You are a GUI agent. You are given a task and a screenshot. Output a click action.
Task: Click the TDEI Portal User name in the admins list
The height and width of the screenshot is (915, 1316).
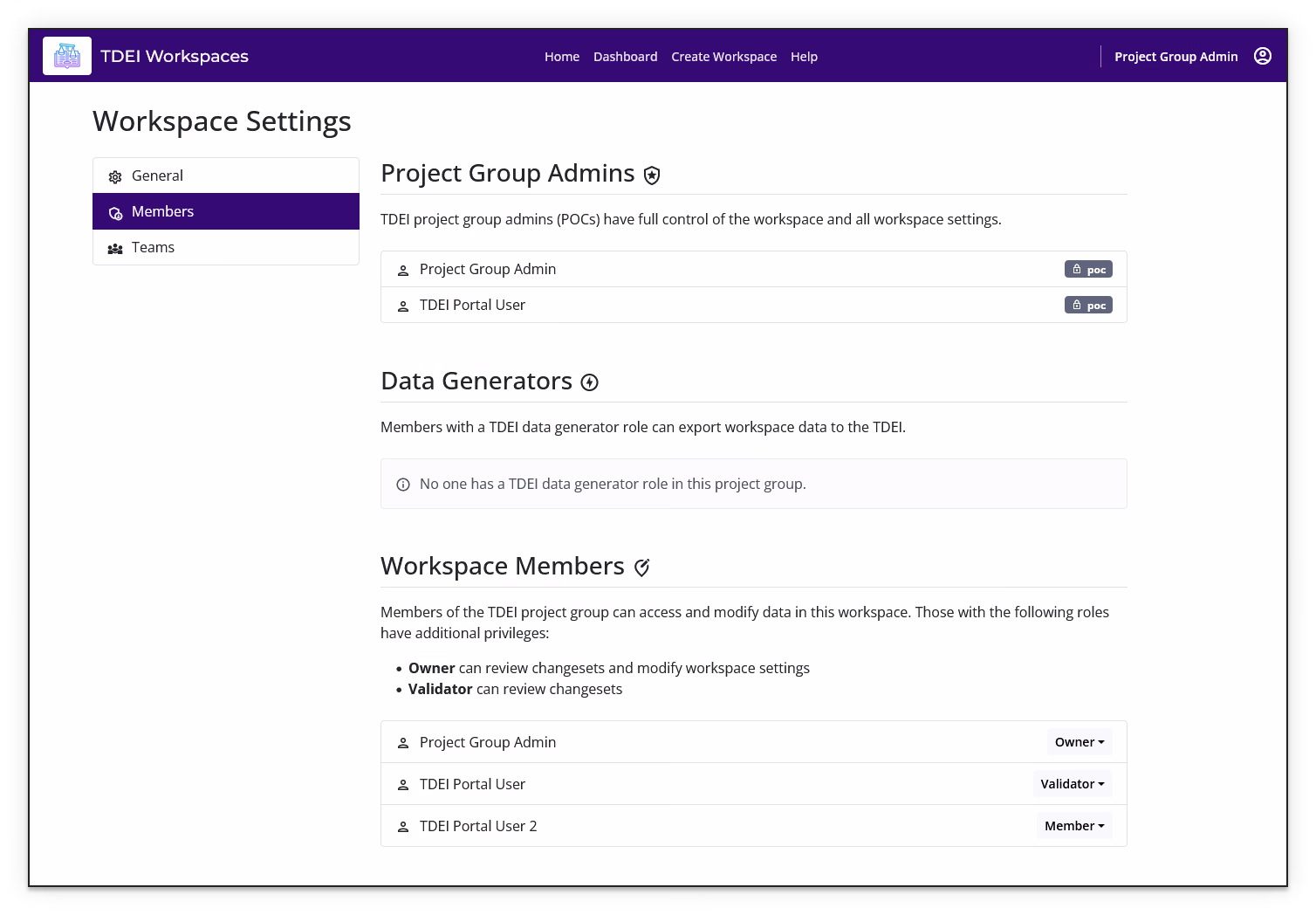click(472, 305)
